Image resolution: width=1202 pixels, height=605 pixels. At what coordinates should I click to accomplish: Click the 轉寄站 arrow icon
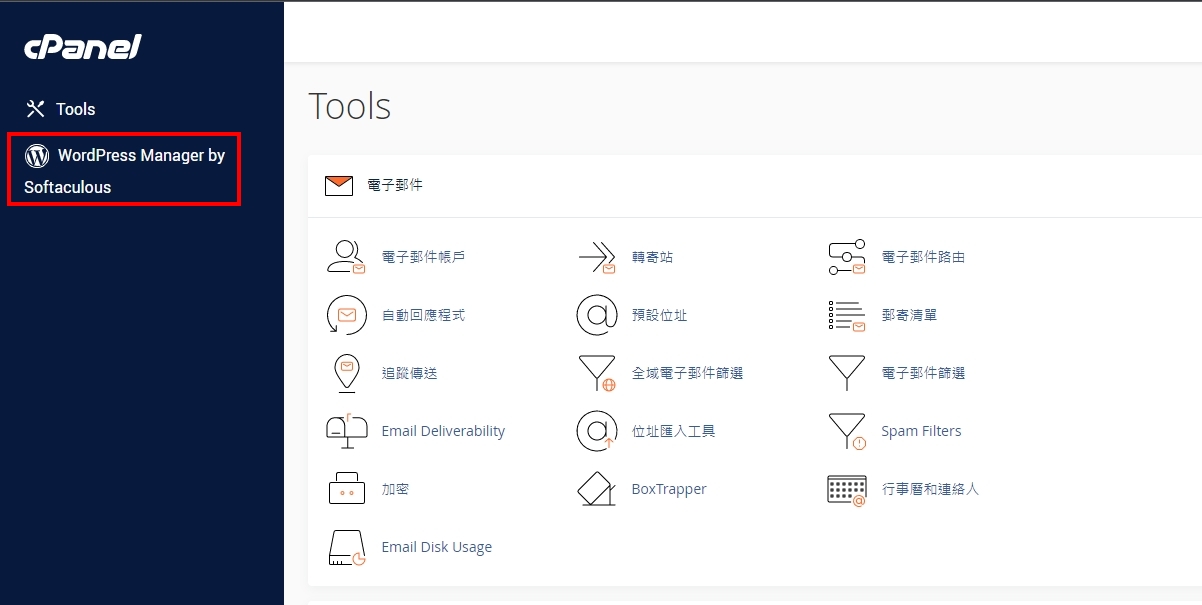click(x=597, y=257)
